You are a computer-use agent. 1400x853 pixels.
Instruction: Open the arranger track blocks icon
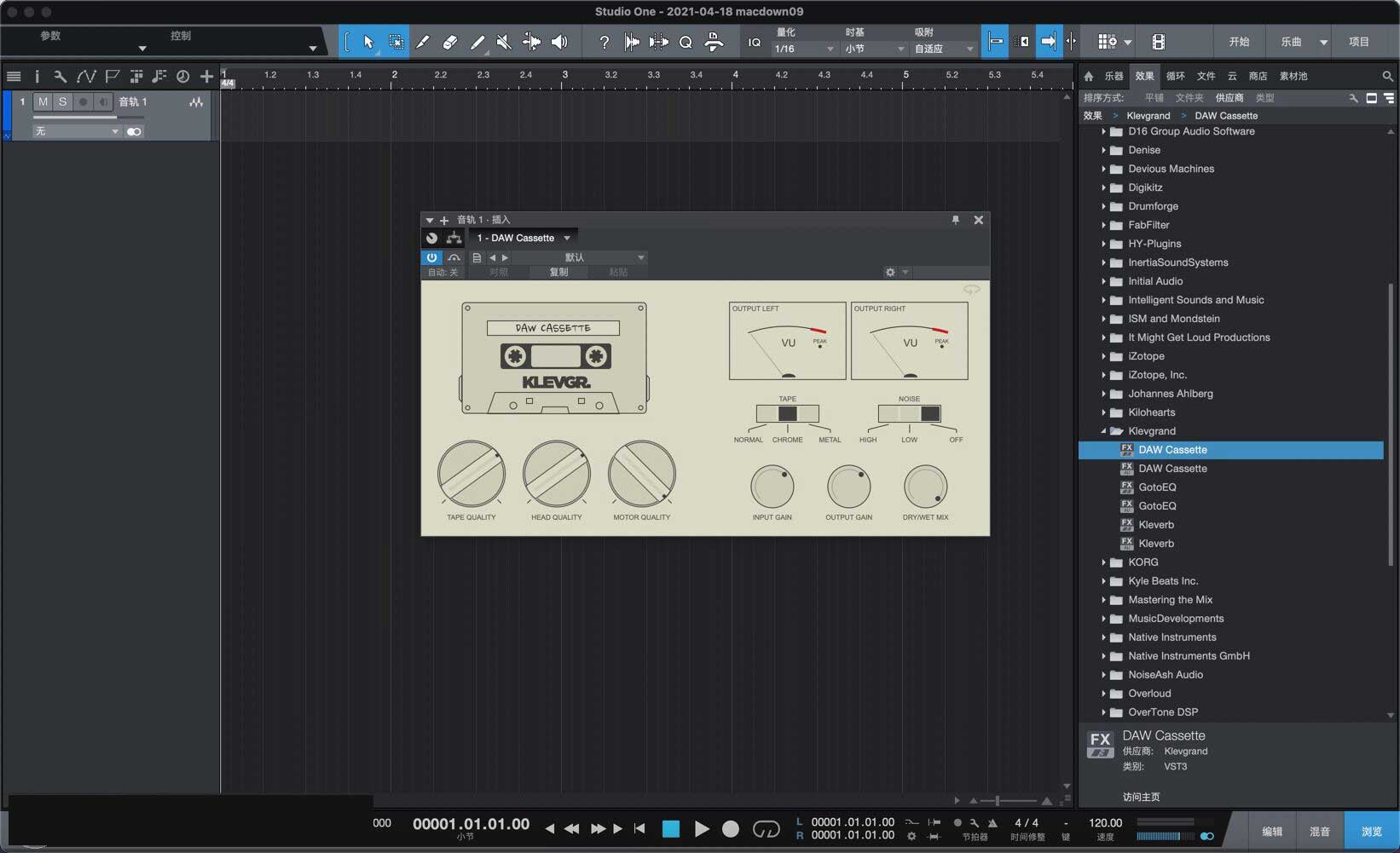click(x=136, y=76)
